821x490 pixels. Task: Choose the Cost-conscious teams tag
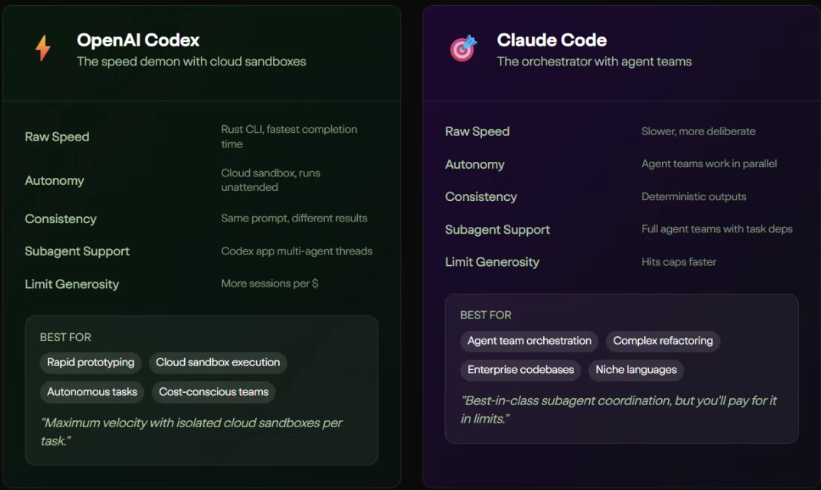[213, 392]
